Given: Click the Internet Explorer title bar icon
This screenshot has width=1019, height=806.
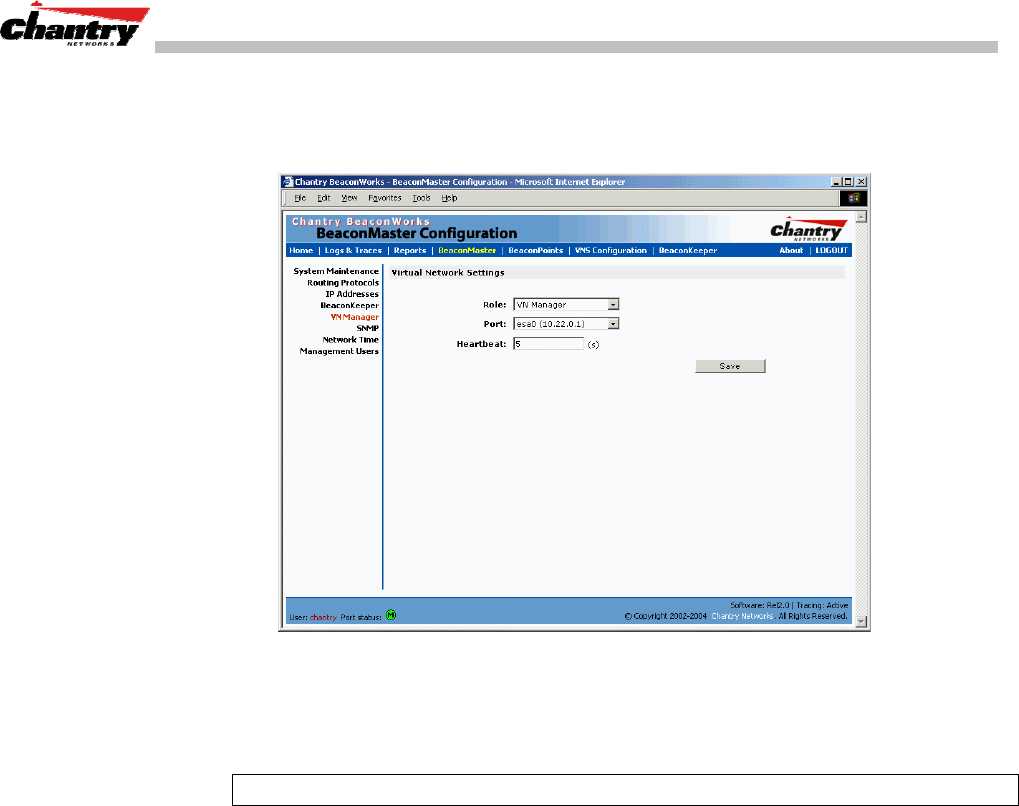Looking at the screenshot, I should (288, 182).
